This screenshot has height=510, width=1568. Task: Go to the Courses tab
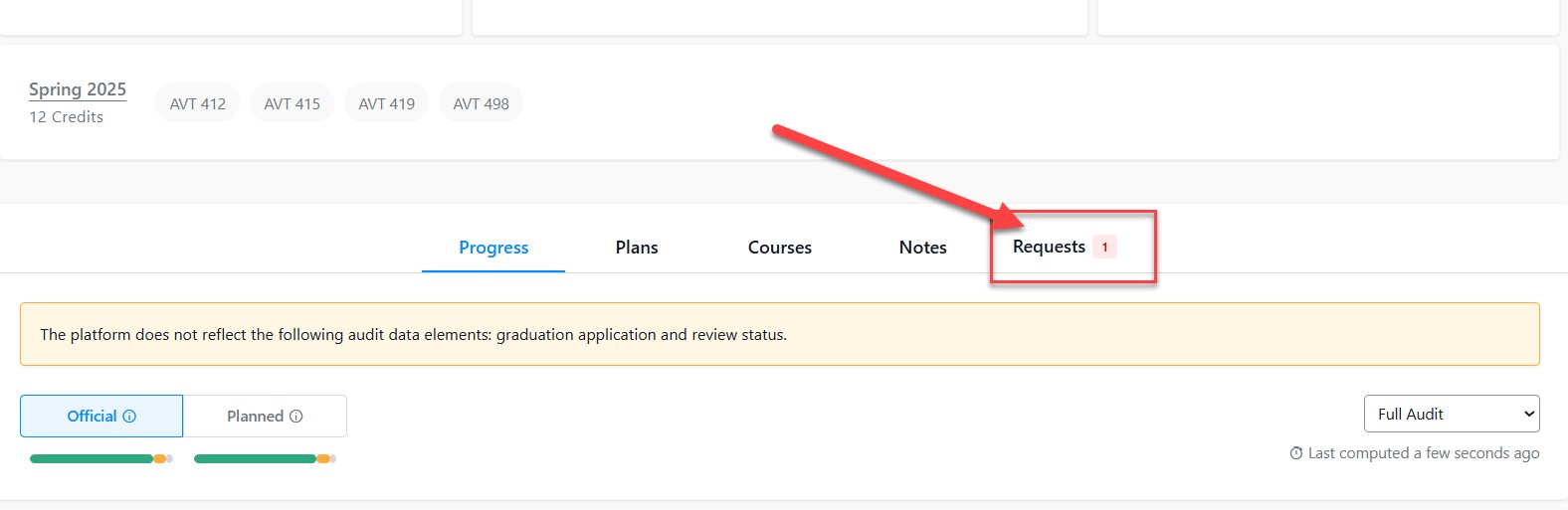tap(780, 248)
